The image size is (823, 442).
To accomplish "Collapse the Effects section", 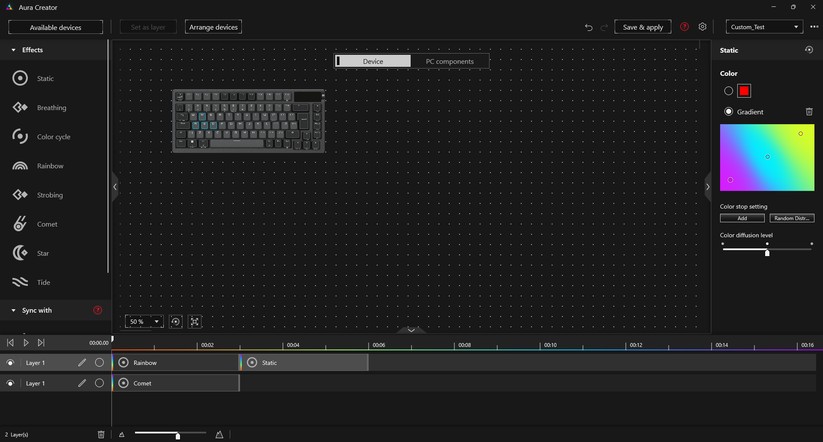I will 13,49.
